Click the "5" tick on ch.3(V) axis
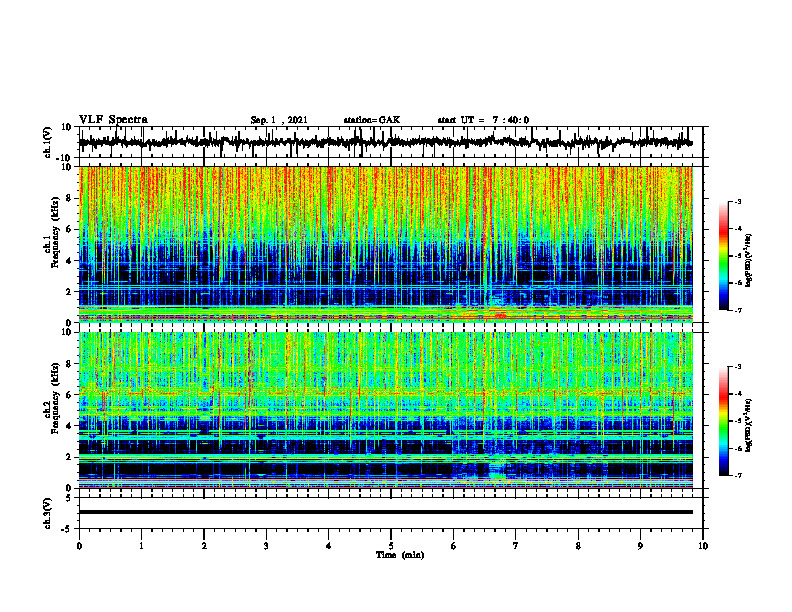Viewport: 792px width, 612px height. pos(69,498)
